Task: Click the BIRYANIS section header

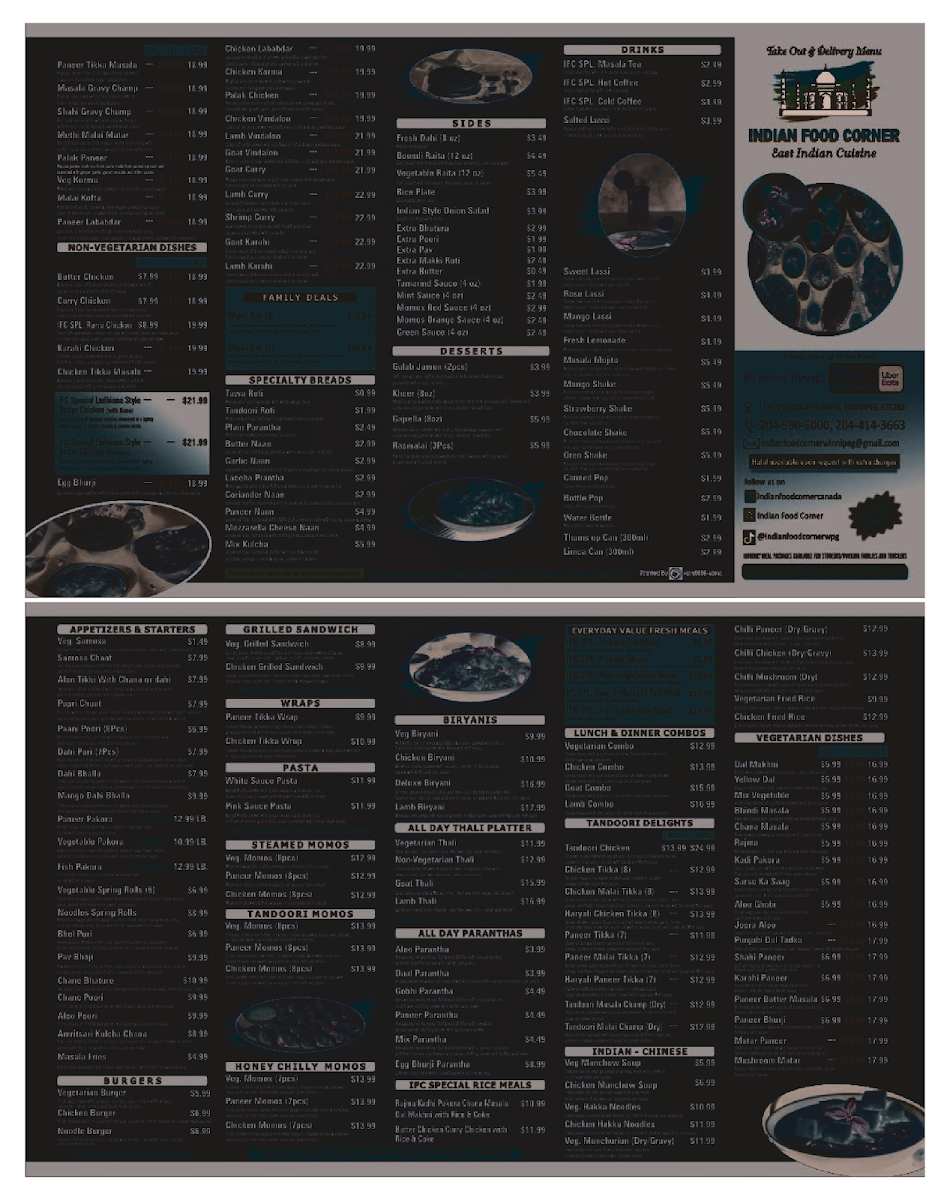Action: (x=470, y=720)
